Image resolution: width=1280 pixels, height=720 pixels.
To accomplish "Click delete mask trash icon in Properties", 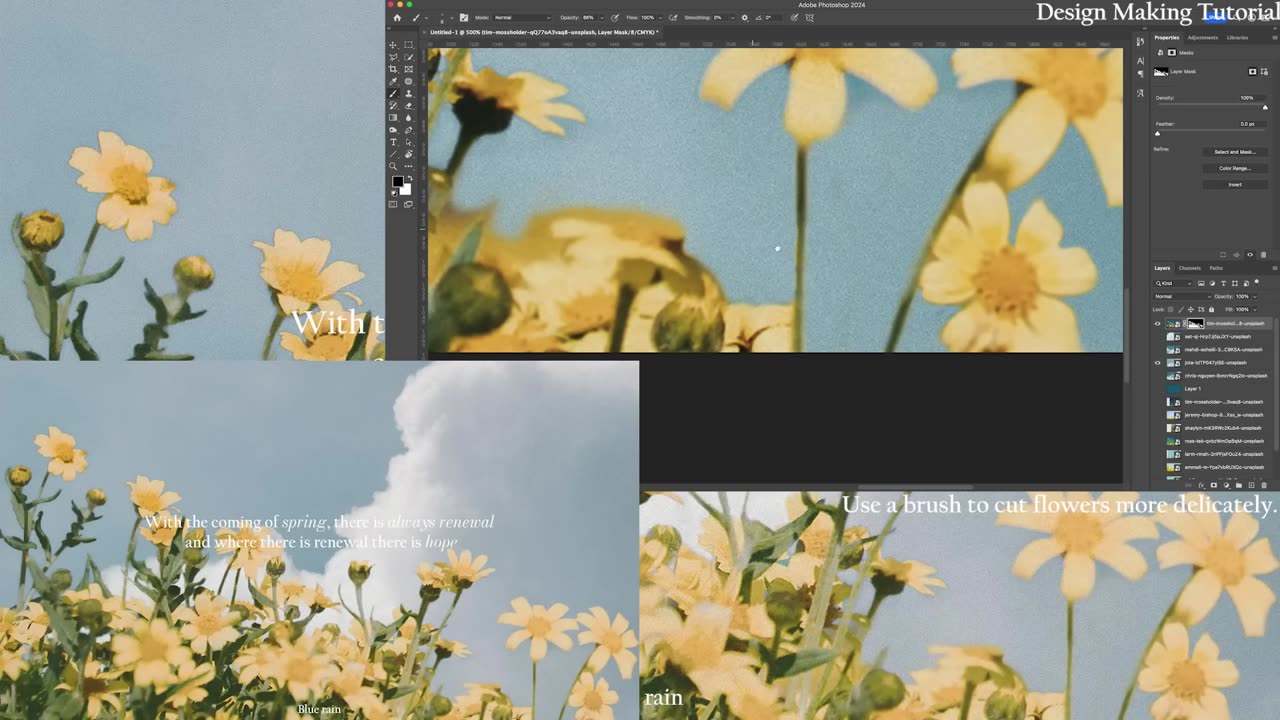I will [1263, 255].
